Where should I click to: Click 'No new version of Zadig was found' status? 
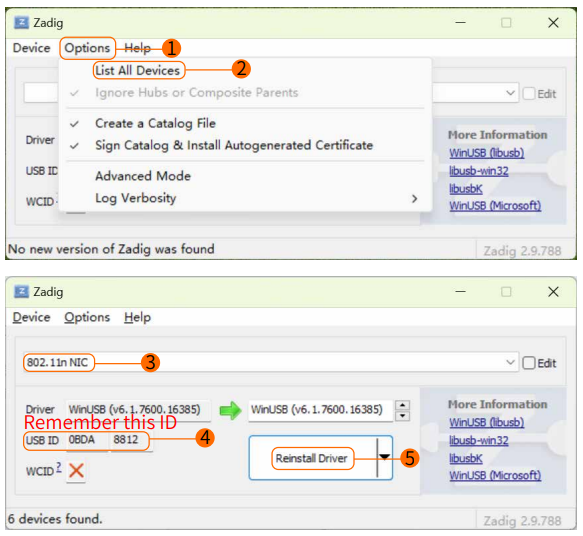111,249
